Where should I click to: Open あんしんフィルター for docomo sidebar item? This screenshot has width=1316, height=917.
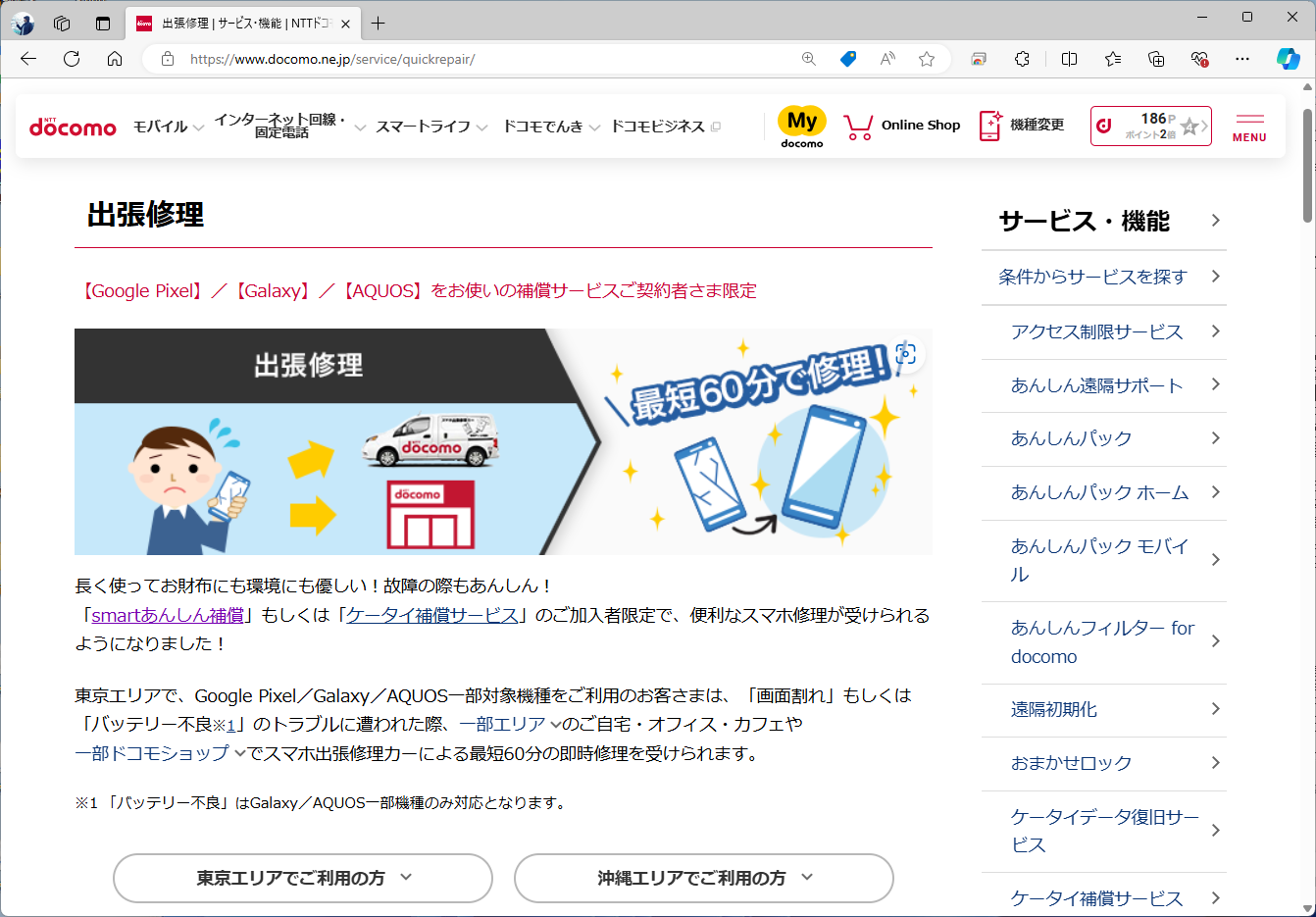tap(1104, 642)
